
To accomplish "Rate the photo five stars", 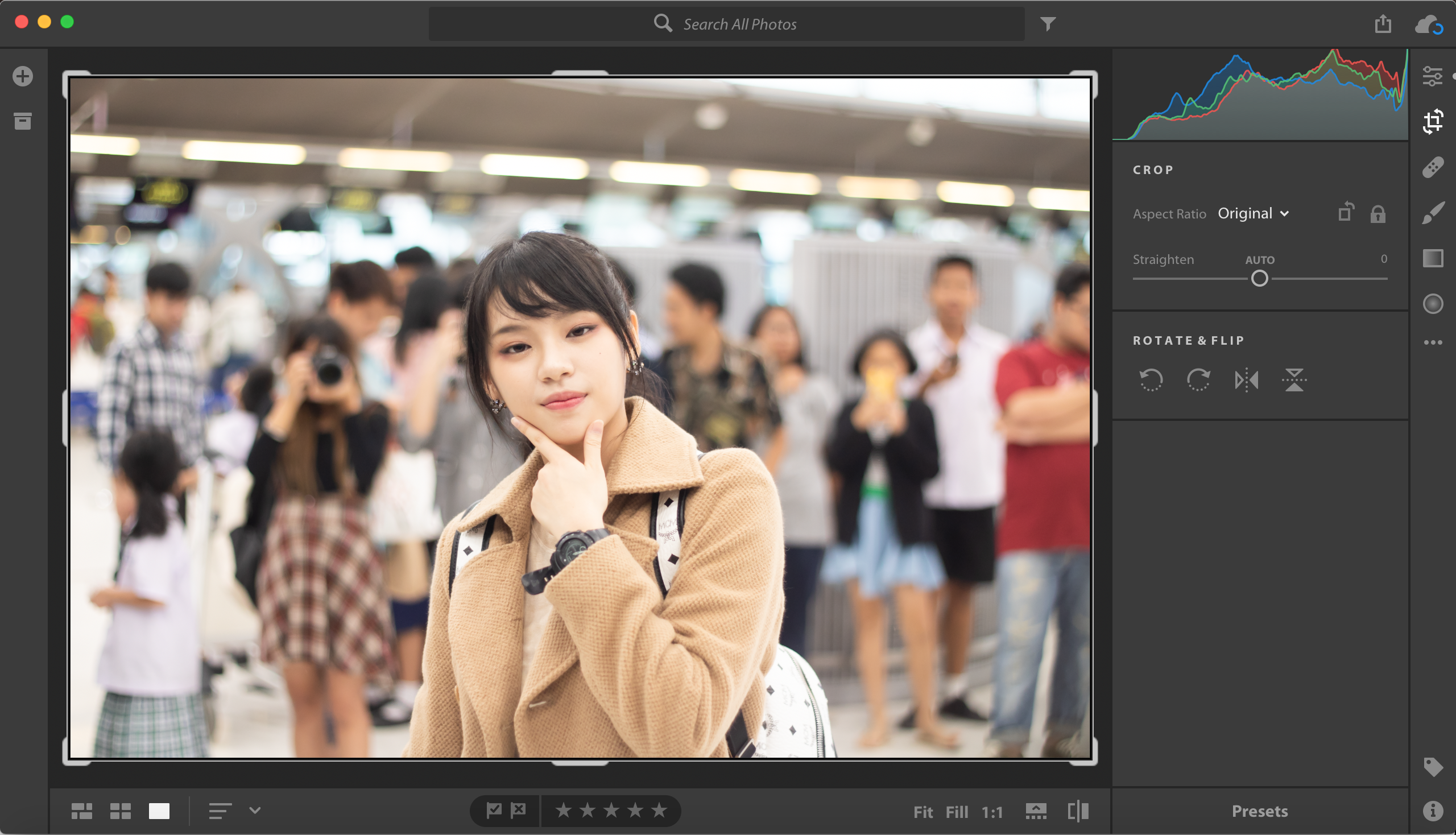I will coord(659,810).
